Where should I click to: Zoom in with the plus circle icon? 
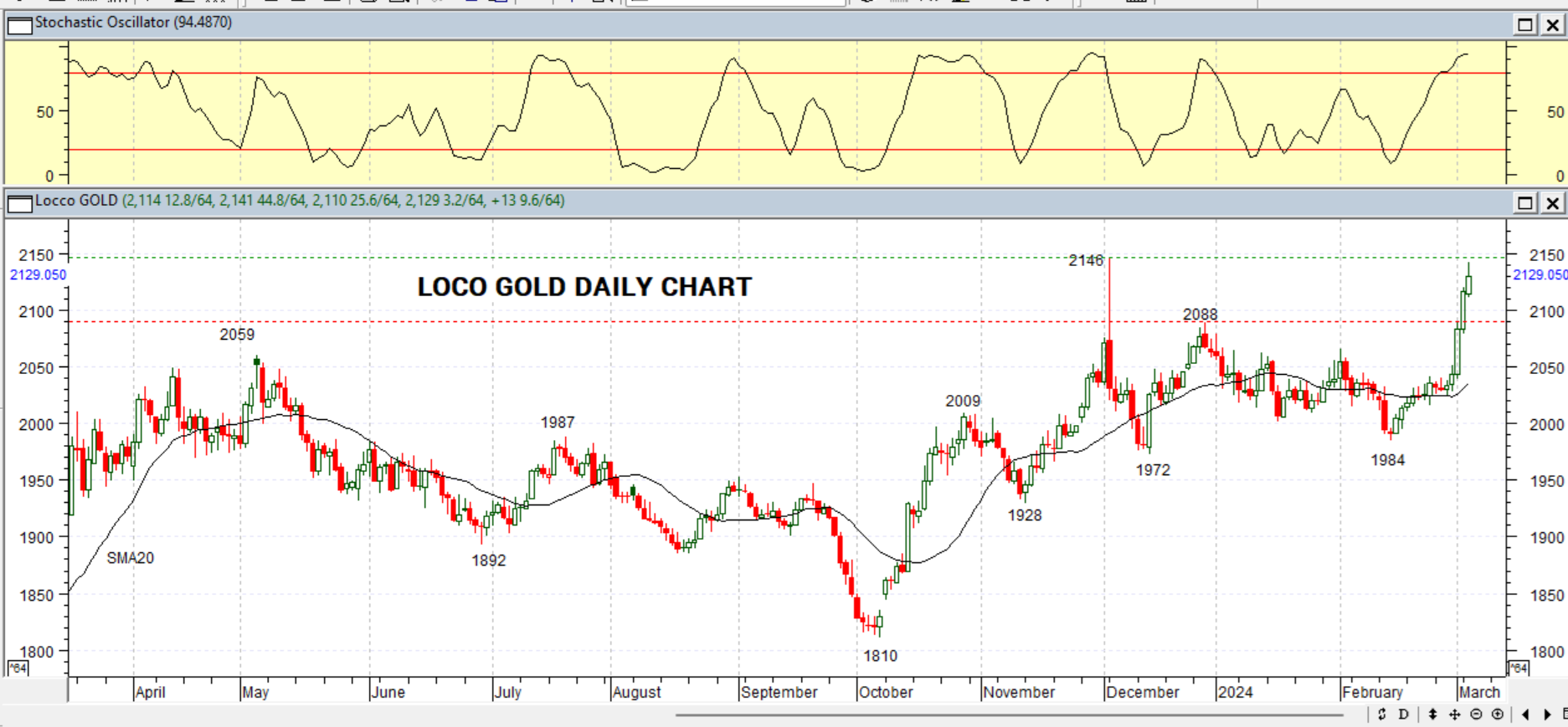point(1498,714)
